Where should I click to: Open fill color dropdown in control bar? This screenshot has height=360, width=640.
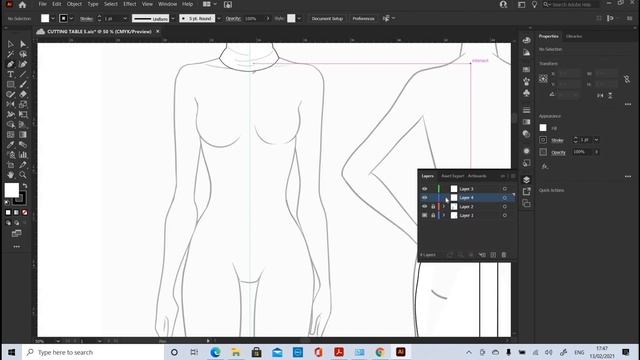pos(53,18)
